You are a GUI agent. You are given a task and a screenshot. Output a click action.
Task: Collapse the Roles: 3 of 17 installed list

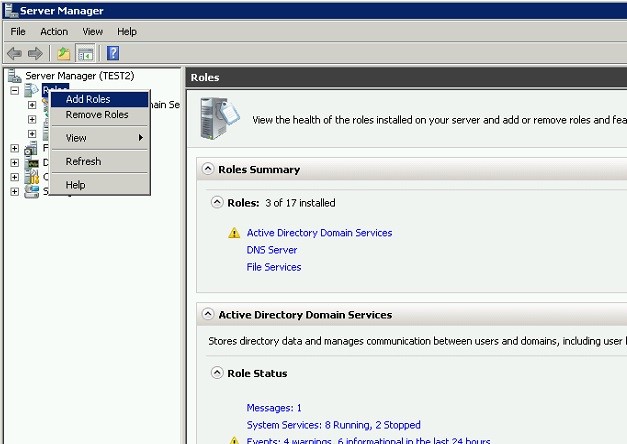217,202
